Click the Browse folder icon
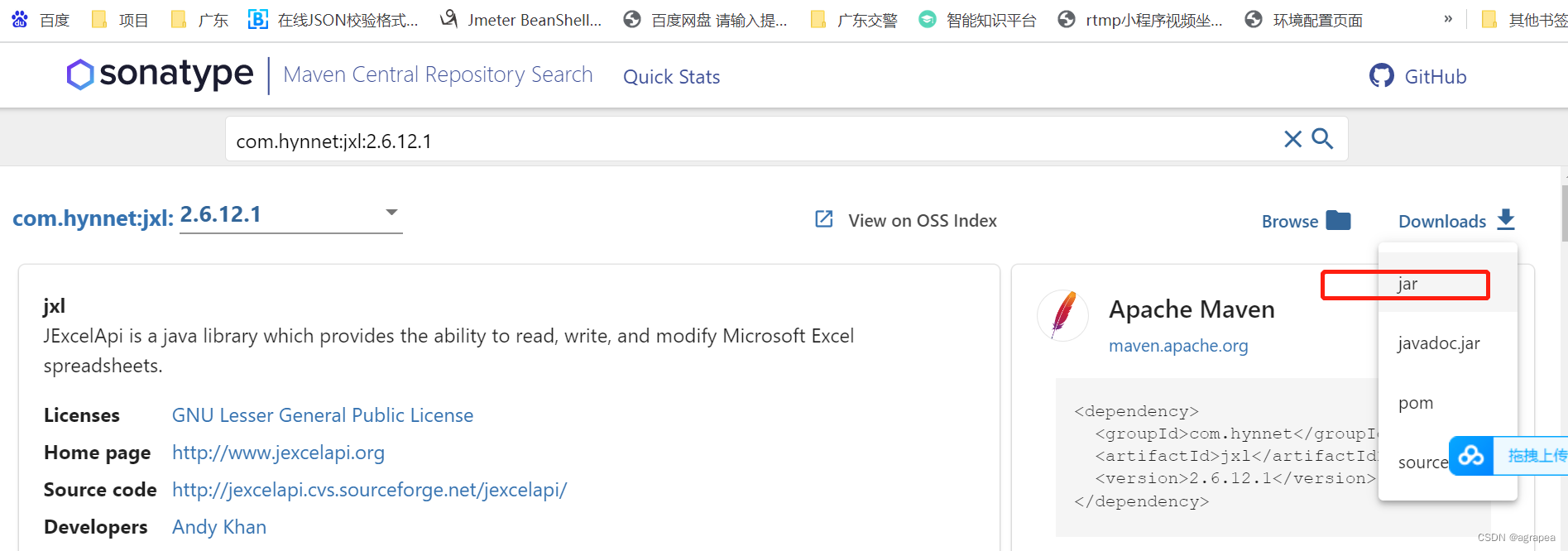1568x551 pixels. pos(1338,220)
